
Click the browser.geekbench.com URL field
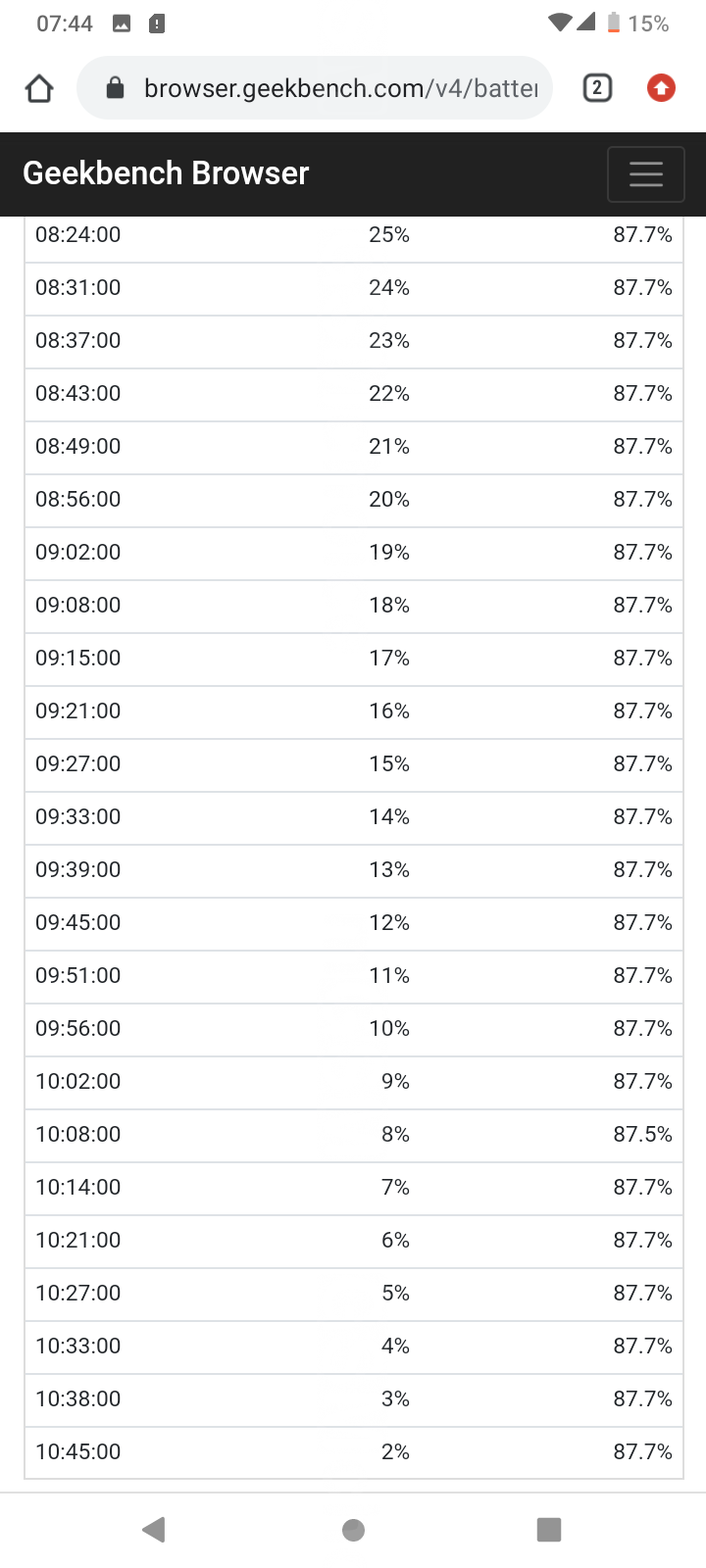tap(339, 89)
